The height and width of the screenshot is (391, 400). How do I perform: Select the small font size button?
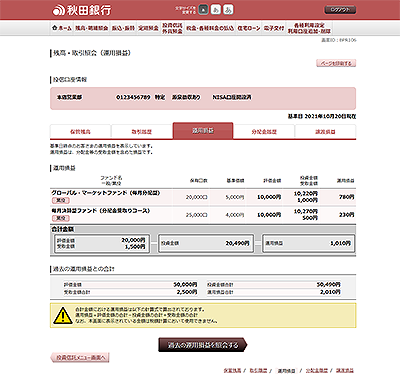pos(204,10)
